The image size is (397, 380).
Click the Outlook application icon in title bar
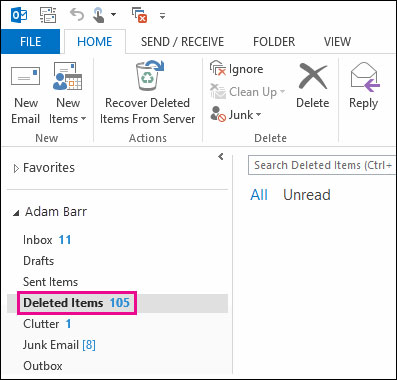pyautogui.click(x=19, y=15)
